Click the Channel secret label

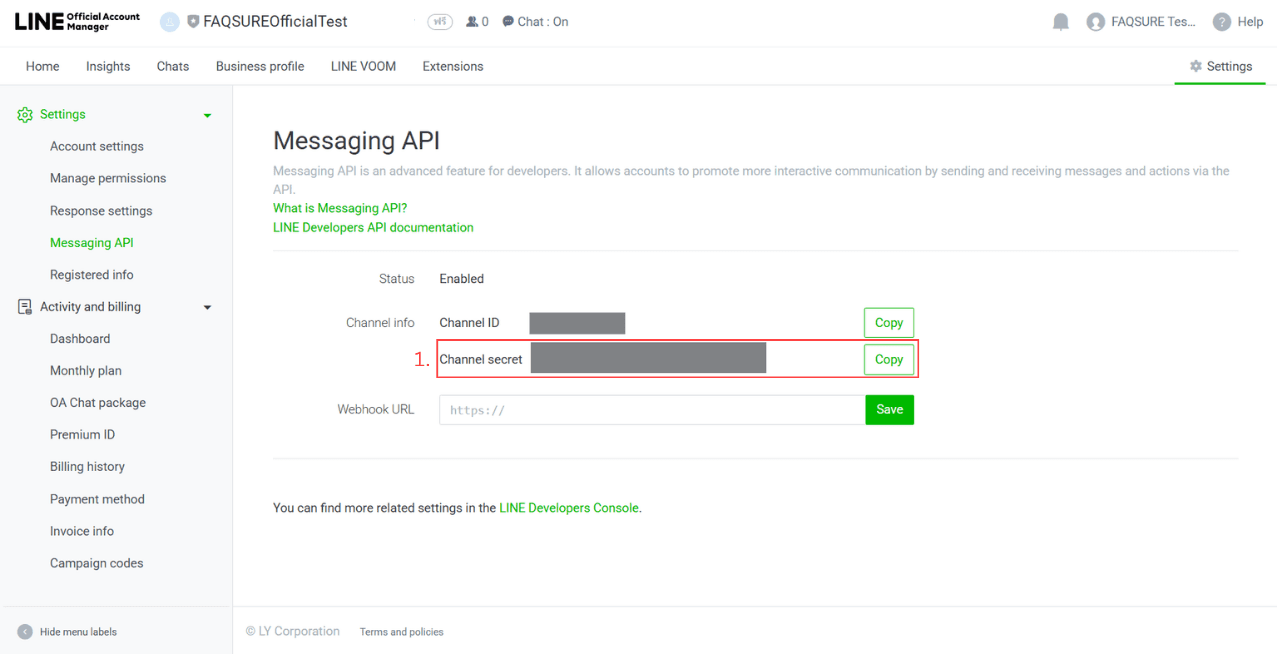[481, 359]
